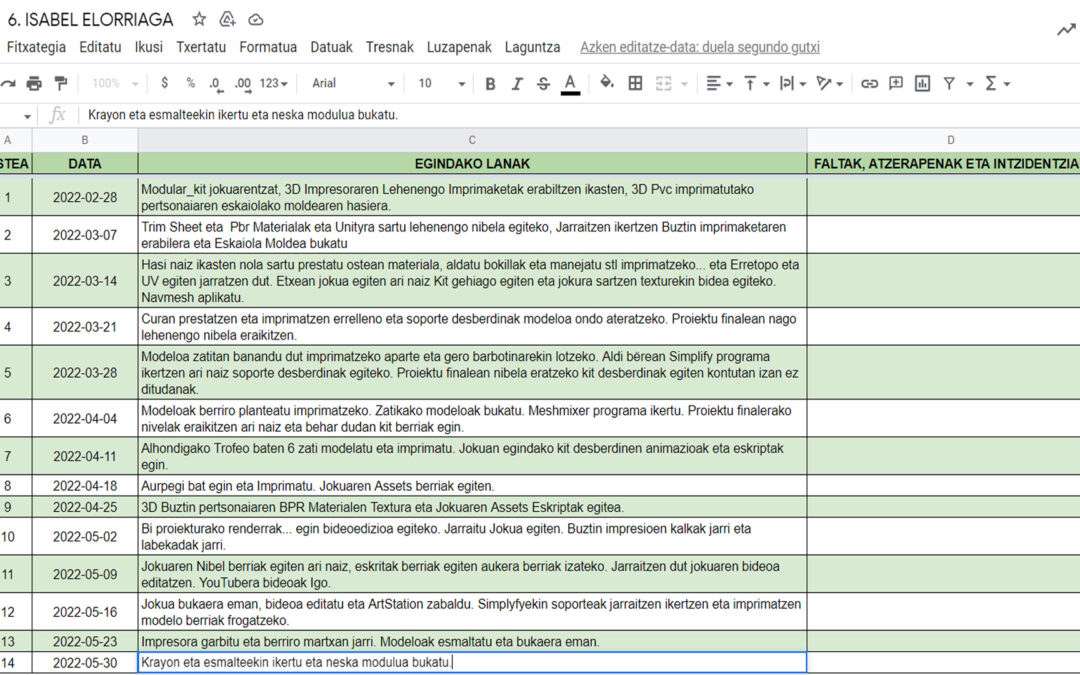This screenshot has width=1080, height=675.
Task: Insert a chart
Action: click(922, 83)
